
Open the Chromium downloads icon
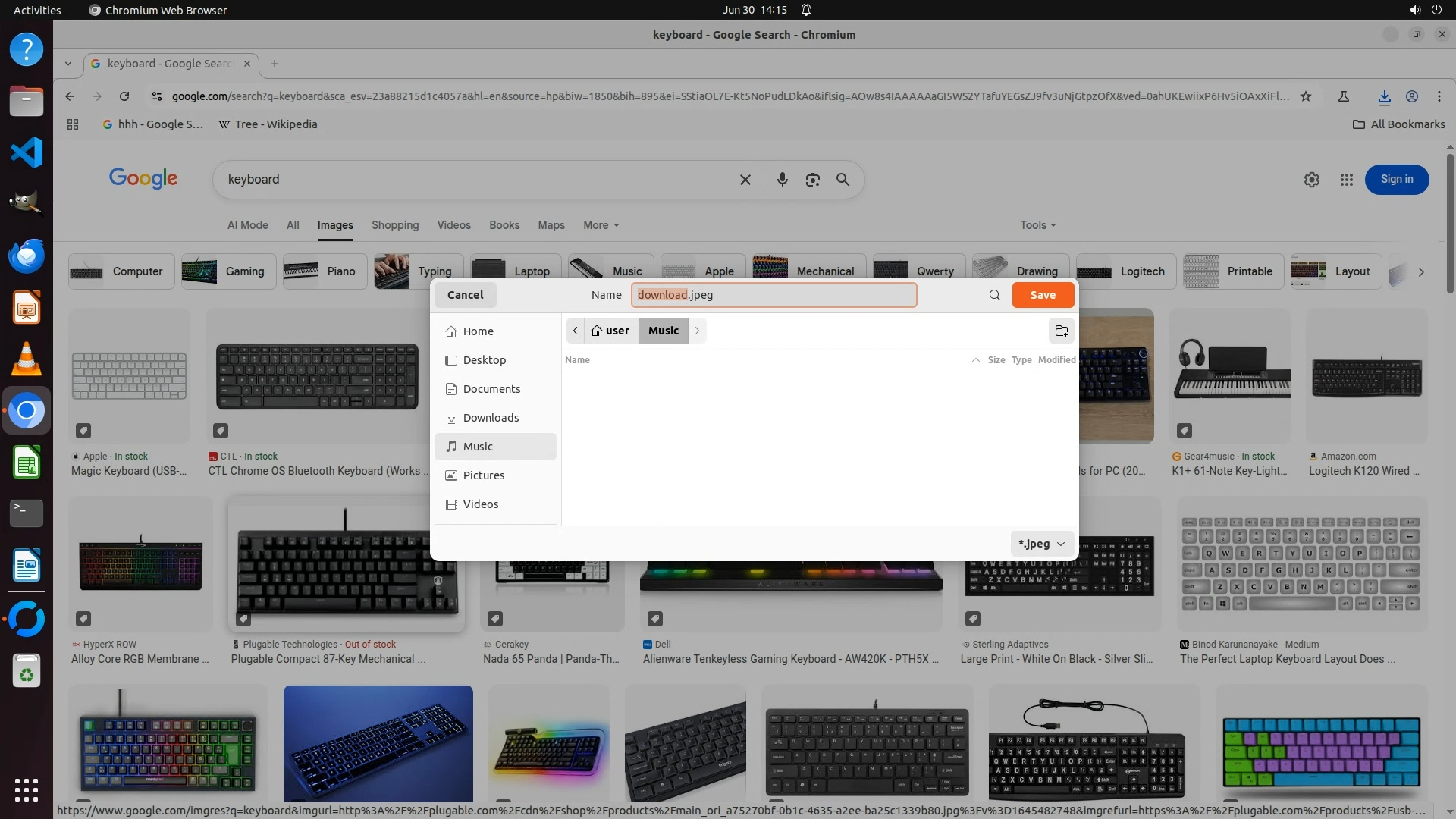click(x=1384, y=96)
